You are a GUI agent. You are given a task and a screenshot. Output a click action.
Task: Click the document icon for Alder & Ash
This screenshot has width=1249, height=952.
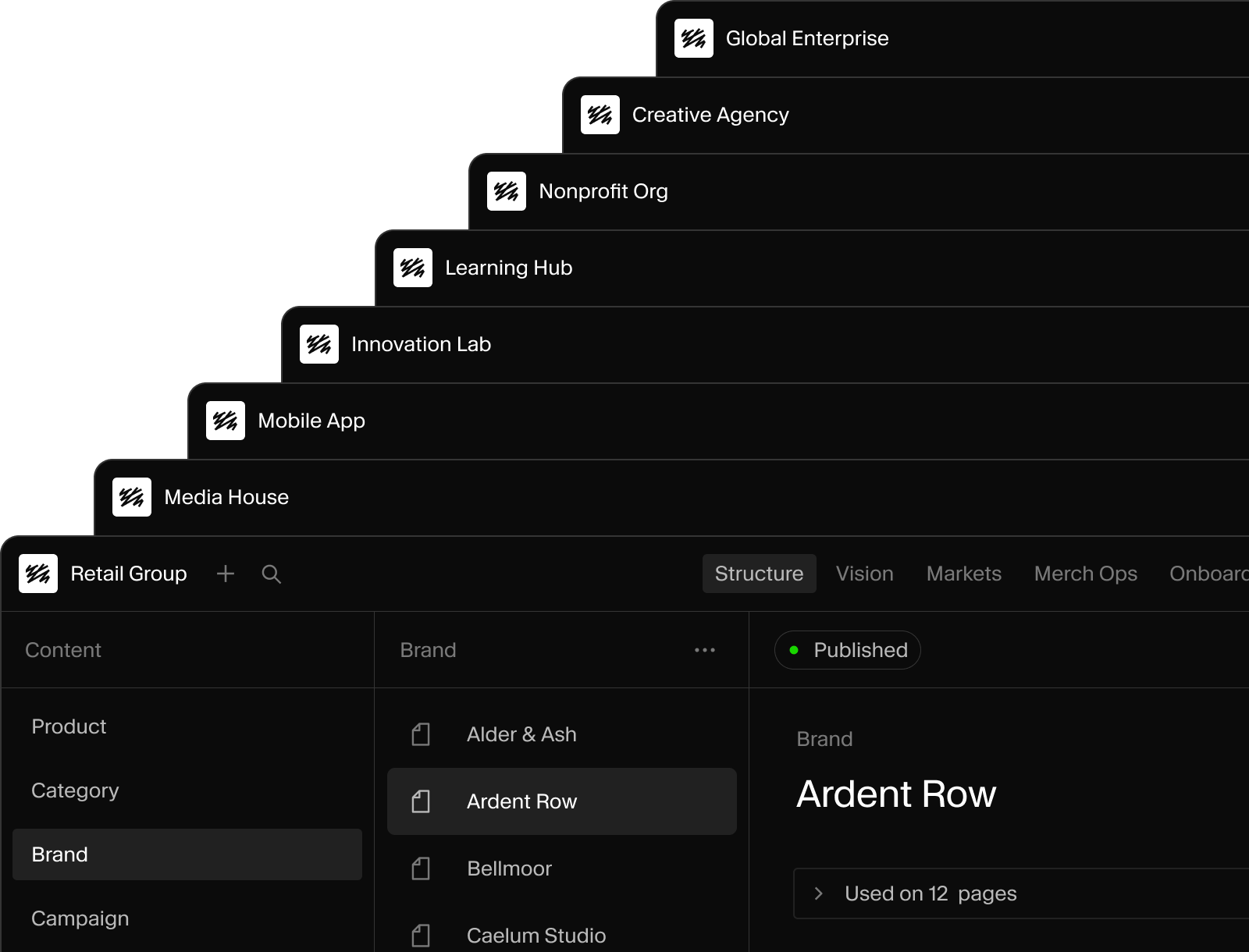point(421,734)
